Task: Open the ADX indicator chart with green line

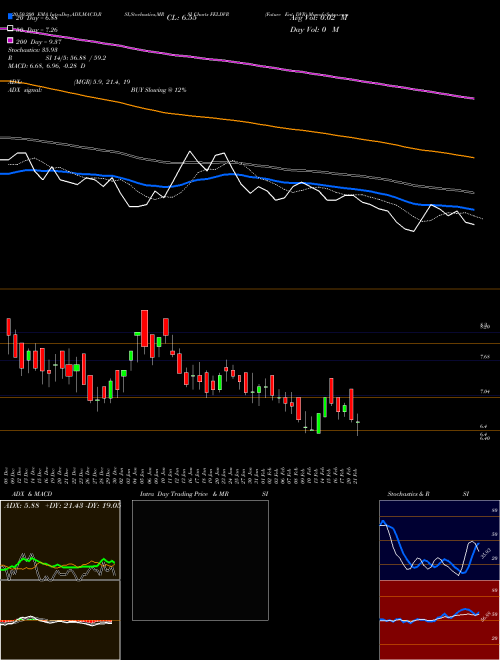Action: 60,540
